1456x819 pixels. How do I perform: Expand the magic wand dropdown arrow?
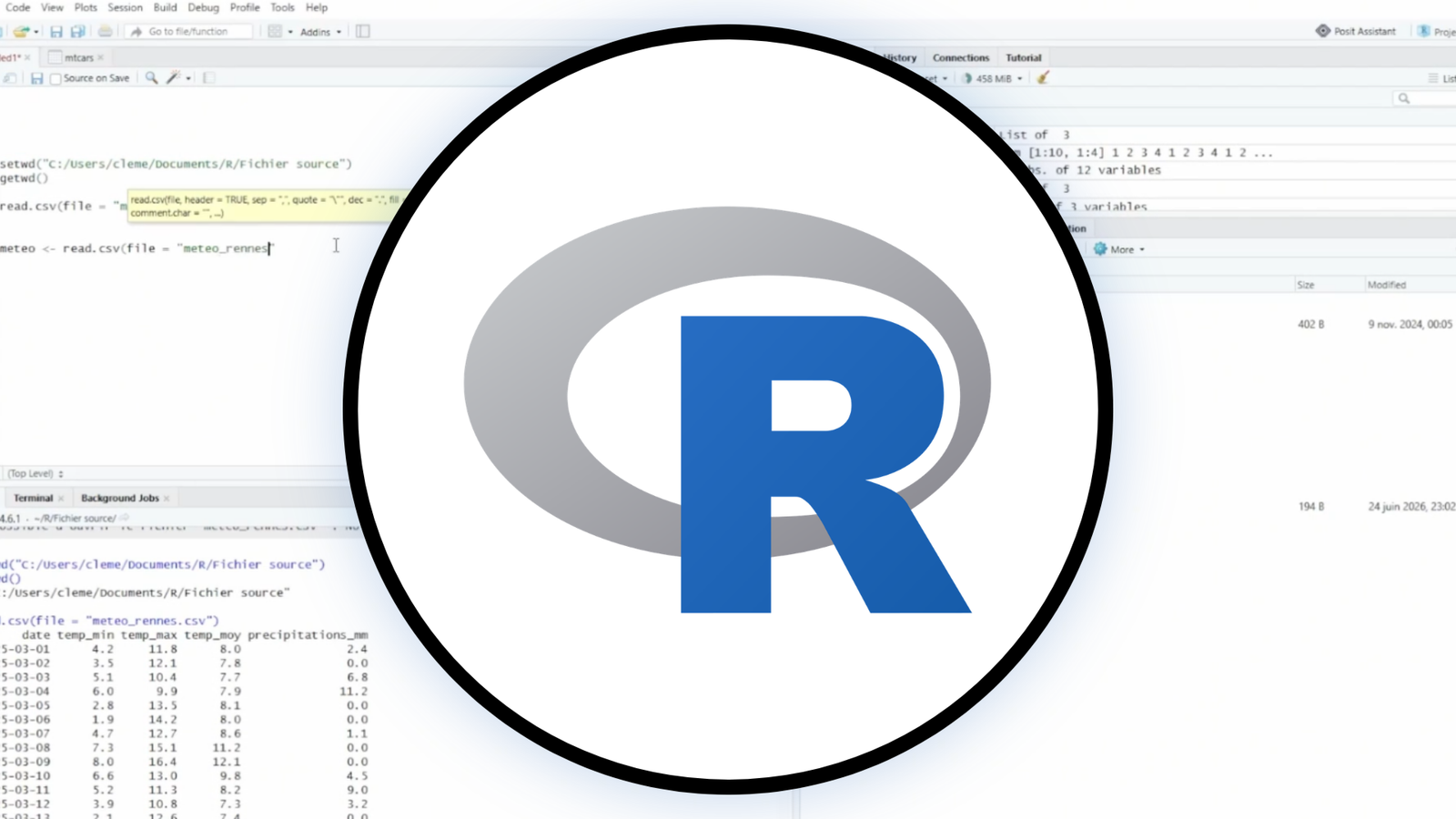tap(188, 79)
